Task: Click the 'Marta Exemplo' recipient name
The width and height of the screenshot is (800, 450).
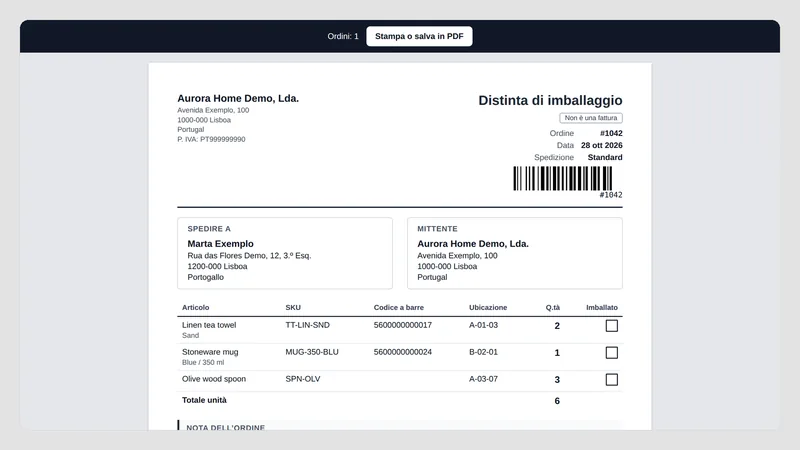Action: 220,244
